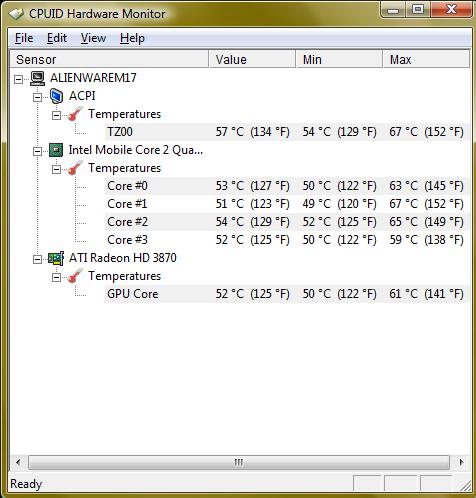Collapse the ATI Radeon HD 3870 node
Image resolution: width=476 pixels, height=498 pixels.
point(38,259)
